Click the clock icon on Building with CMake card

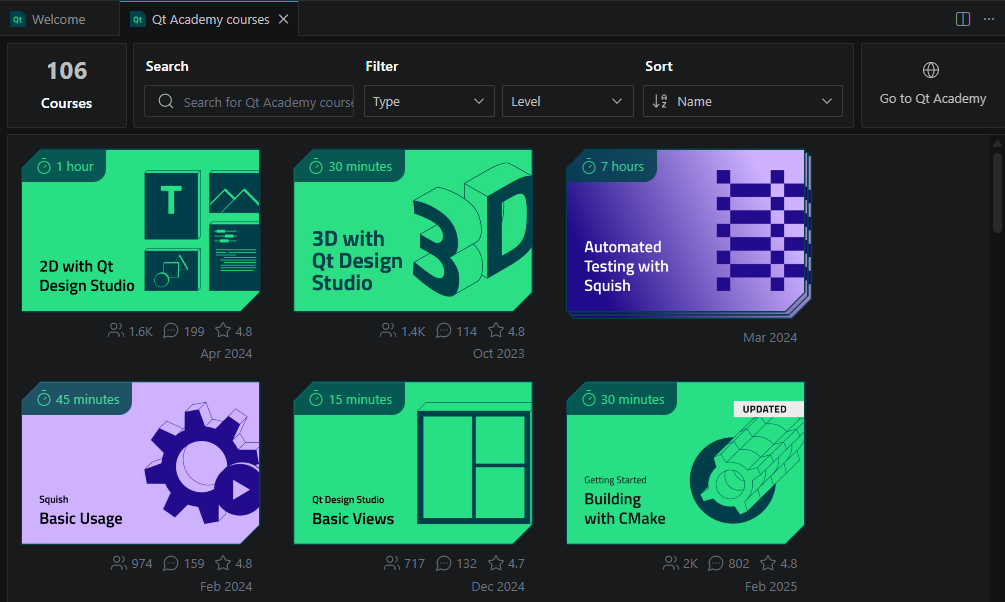click(x=588, y=399)
